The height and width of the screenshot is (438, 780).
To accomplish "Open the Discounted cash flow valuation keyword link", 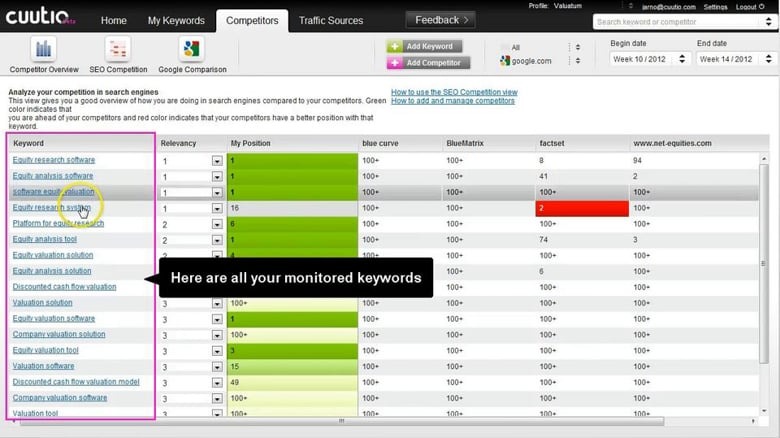I will tap(64, 287).
